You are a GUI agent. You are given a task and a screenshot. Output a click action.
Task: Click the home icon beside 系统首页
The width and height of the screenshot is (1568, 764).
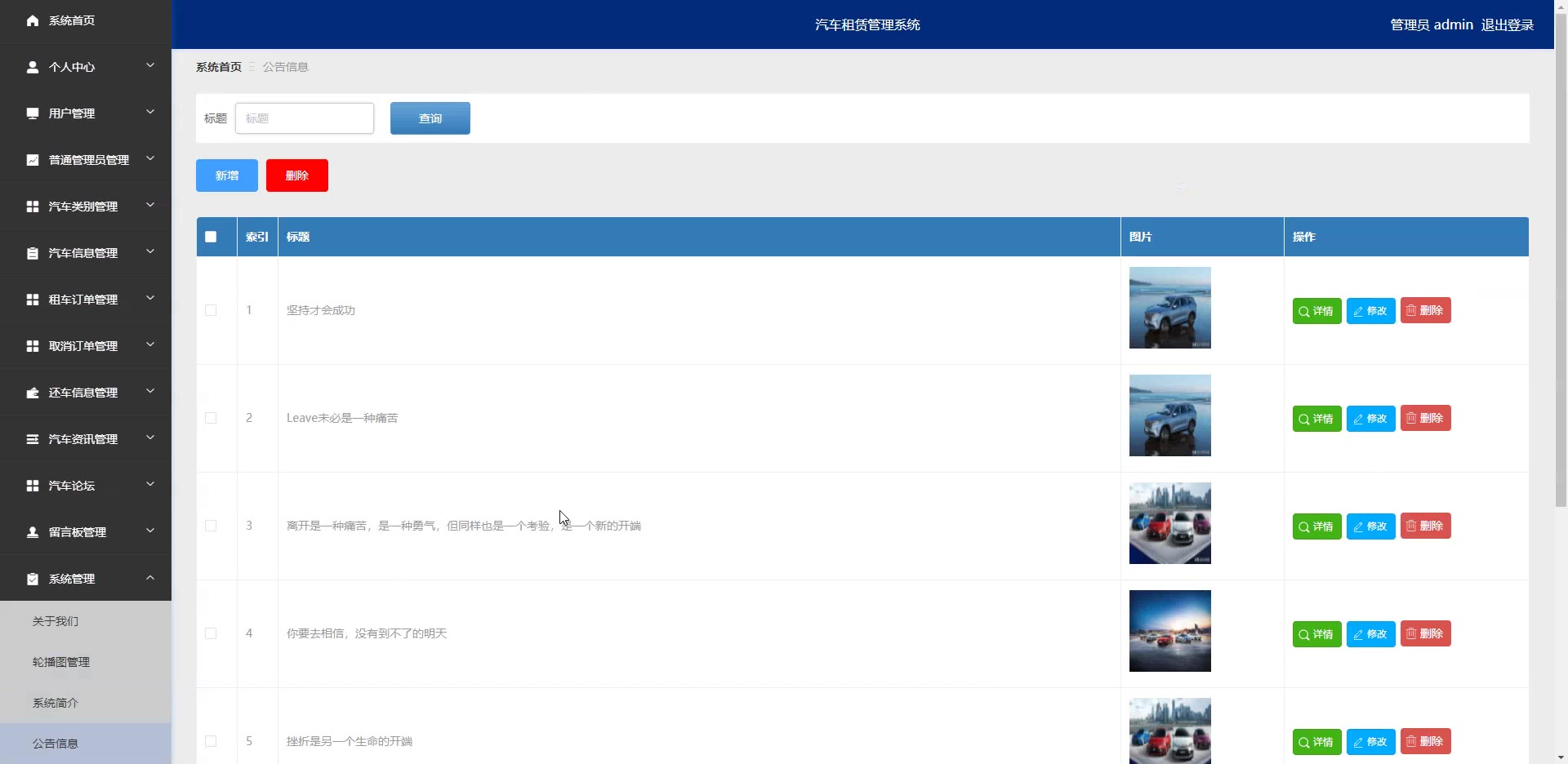[33, 20]
